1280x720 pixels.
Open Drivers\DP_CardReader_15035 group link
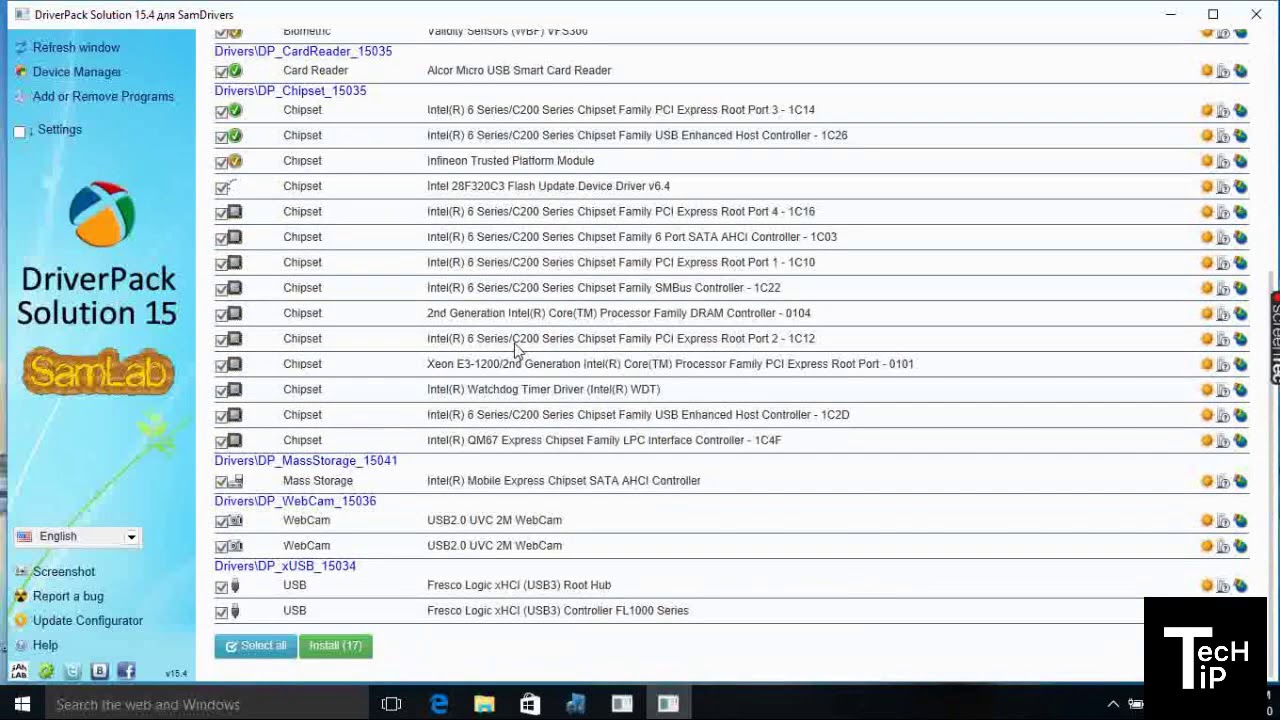(303, 51)
